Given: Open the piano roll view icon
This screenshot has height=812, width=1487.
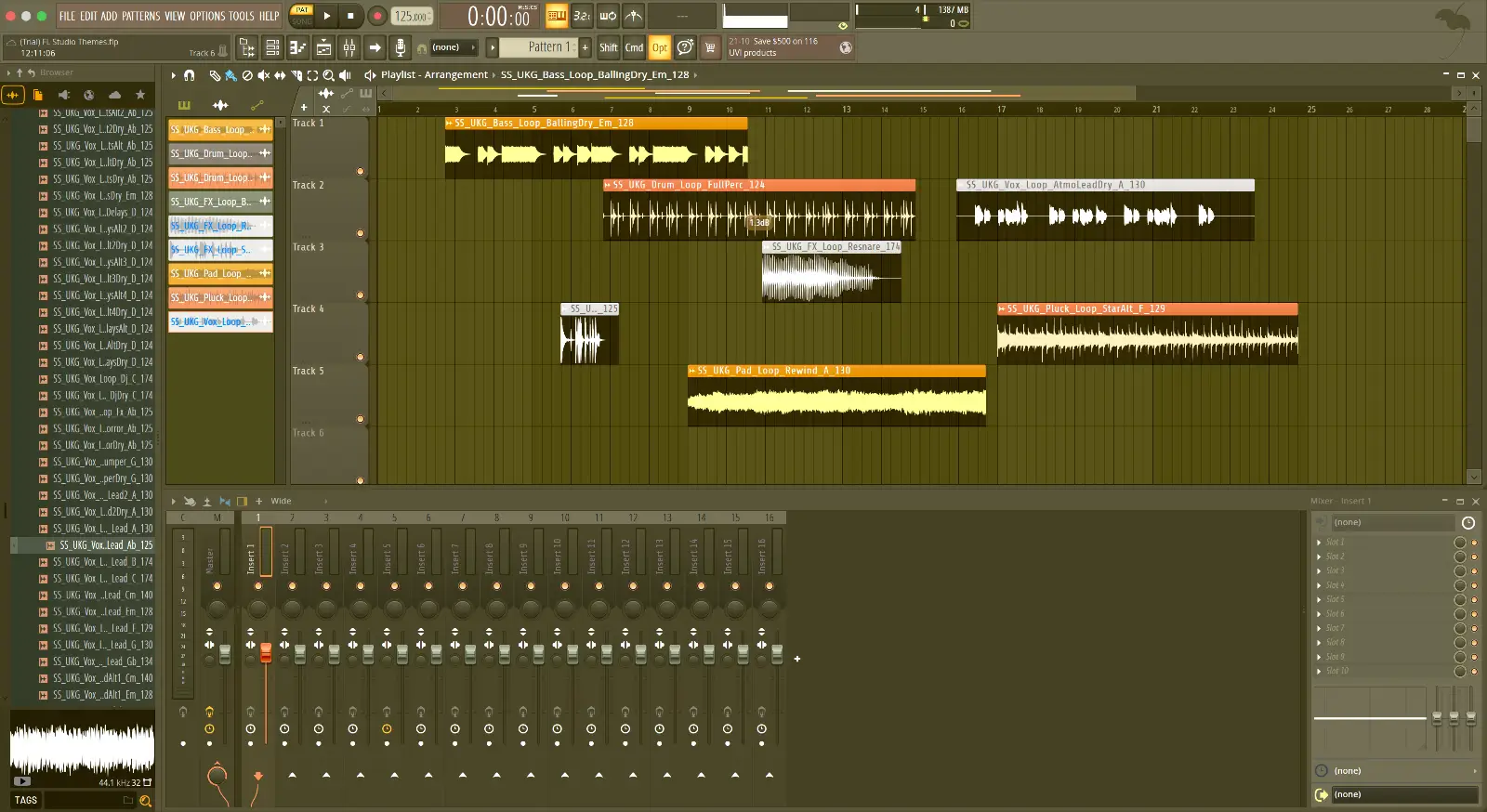Looking at the screenshot, I should (x=298, y=47).
